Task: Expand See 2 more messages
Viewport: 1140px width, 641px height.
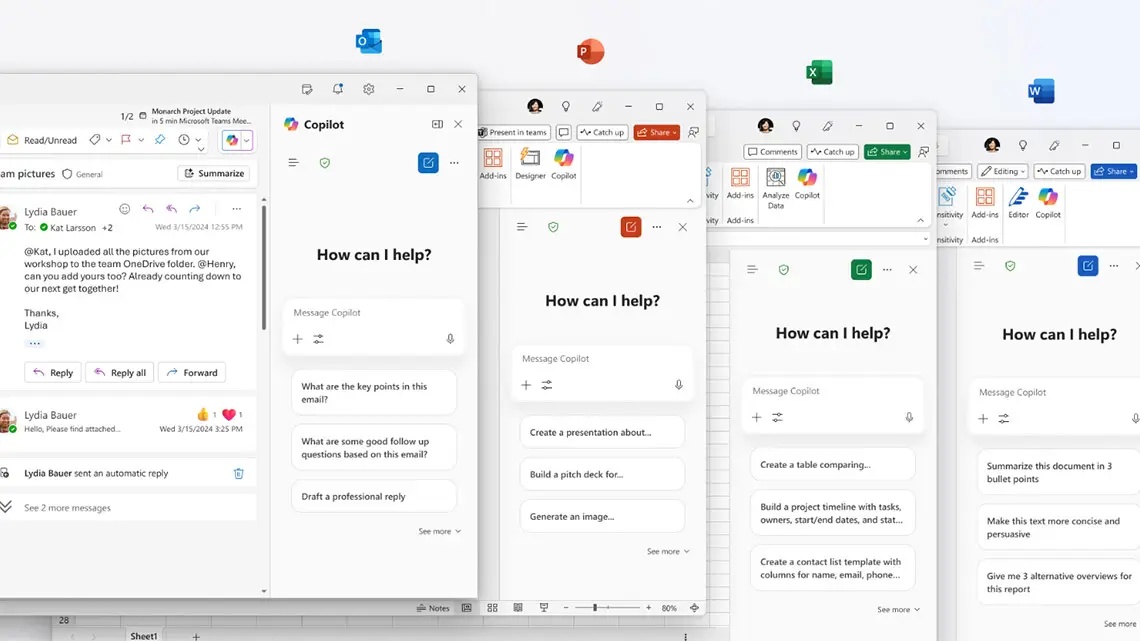Action: (67, 508)
